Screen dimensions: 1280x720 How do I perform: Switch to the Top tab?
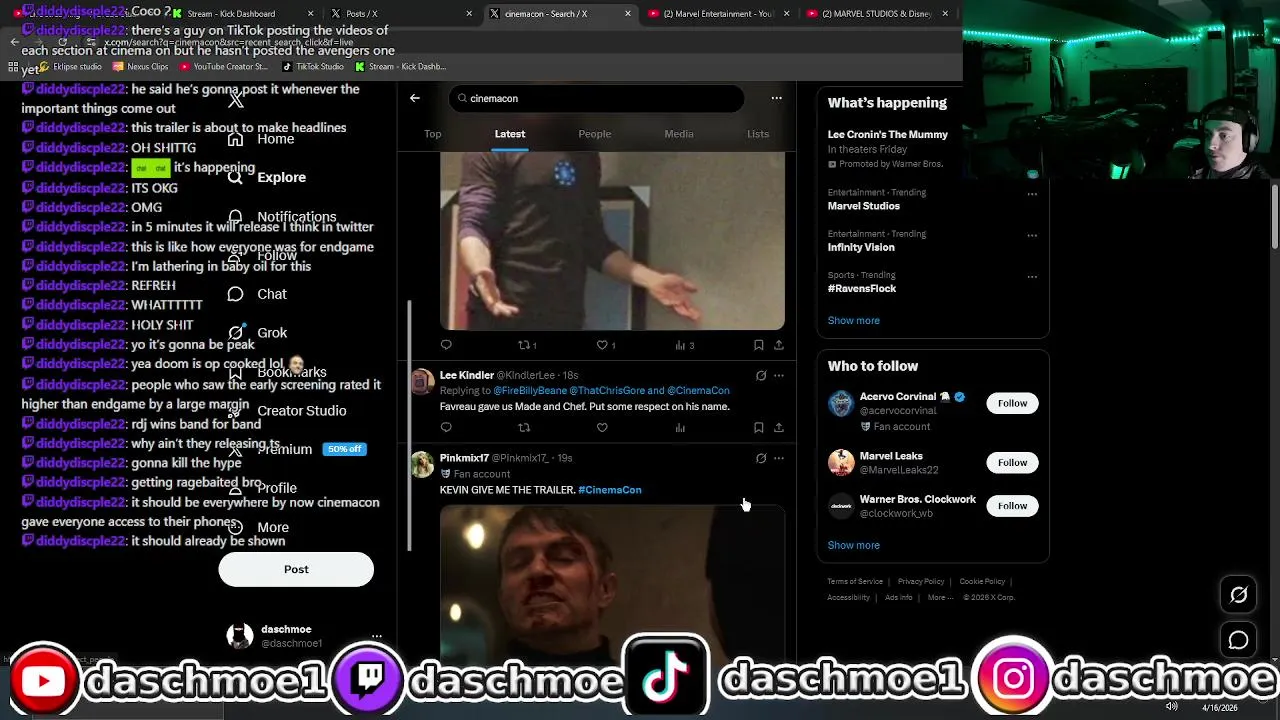432,134
